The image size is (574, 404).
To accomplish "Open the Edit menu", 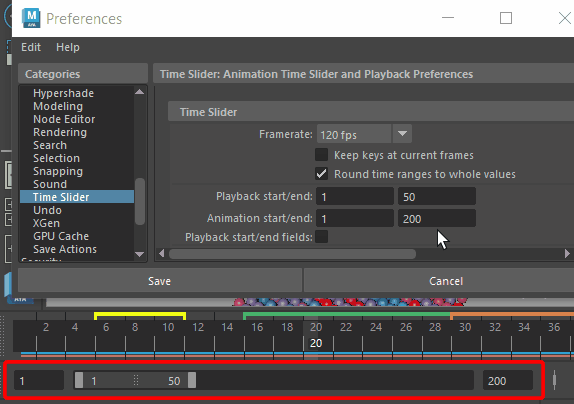I will (31, 47).
